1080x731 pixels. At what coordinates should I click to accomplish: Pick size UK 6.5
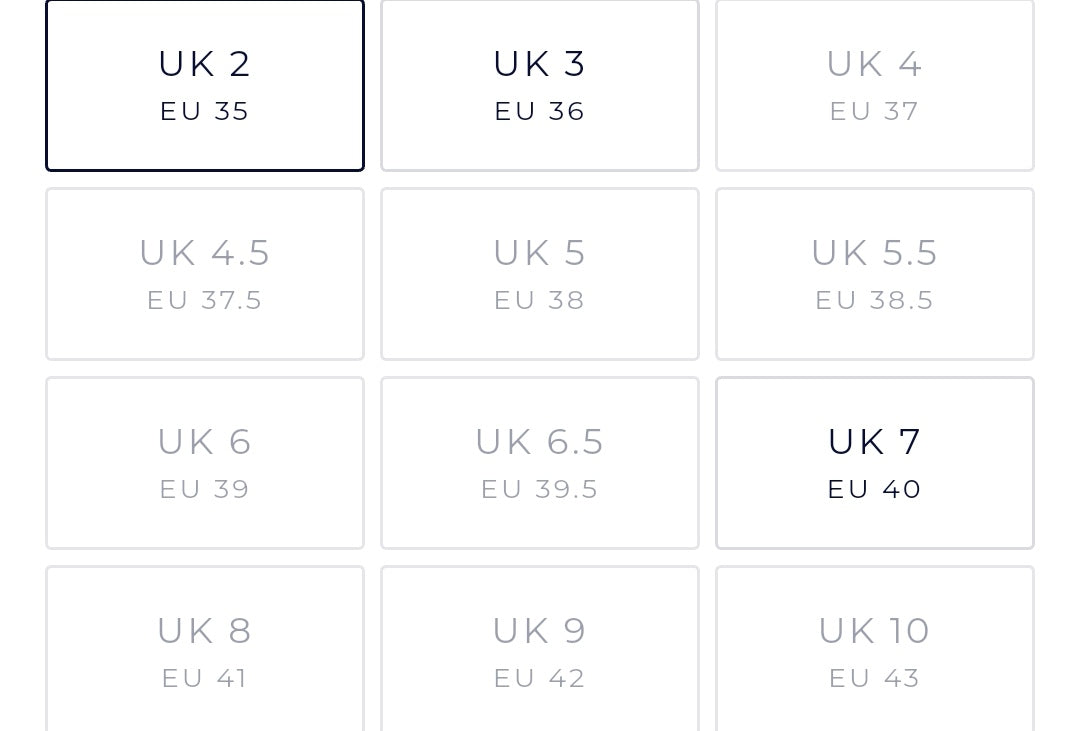tap(540, 463)
